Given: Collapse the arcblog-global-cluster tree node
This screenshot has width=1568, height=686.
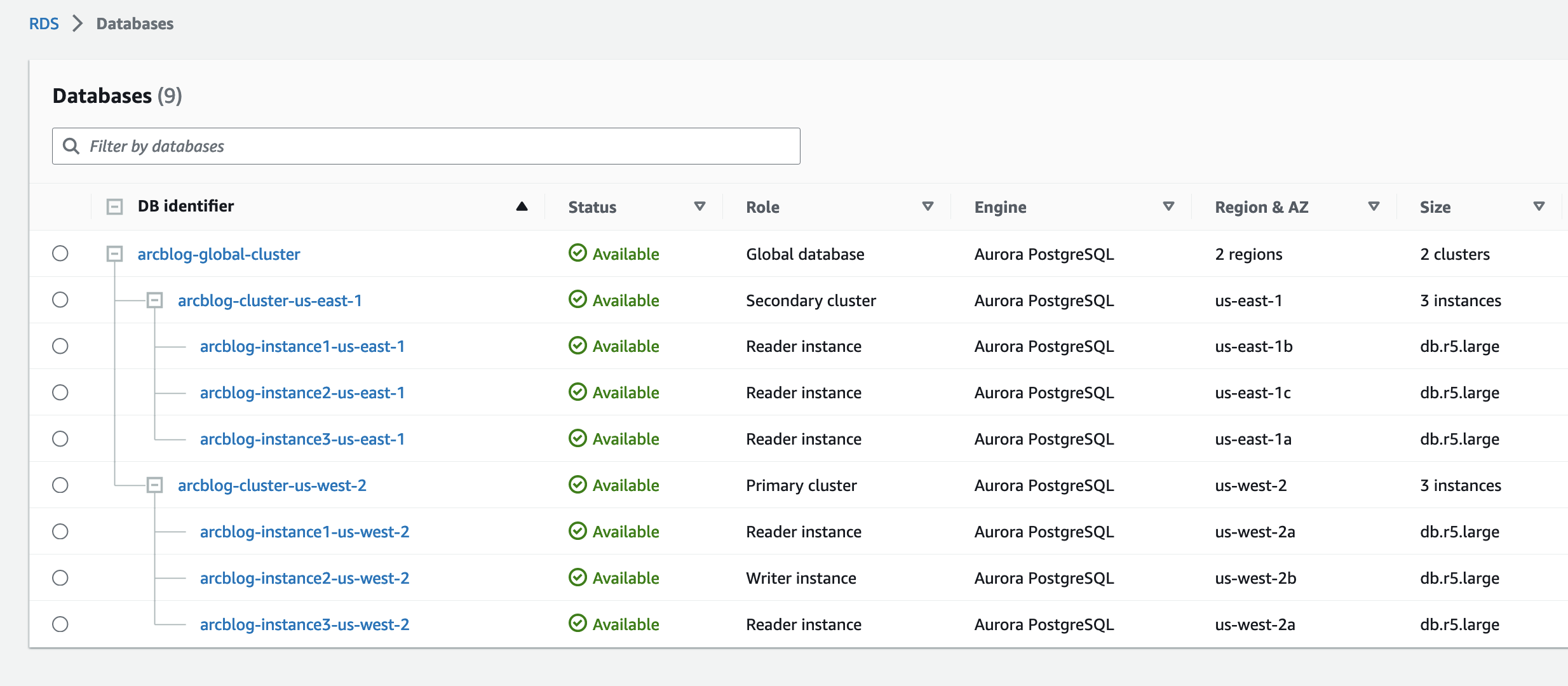Looking at the screenshot, I should coord(114,254).
